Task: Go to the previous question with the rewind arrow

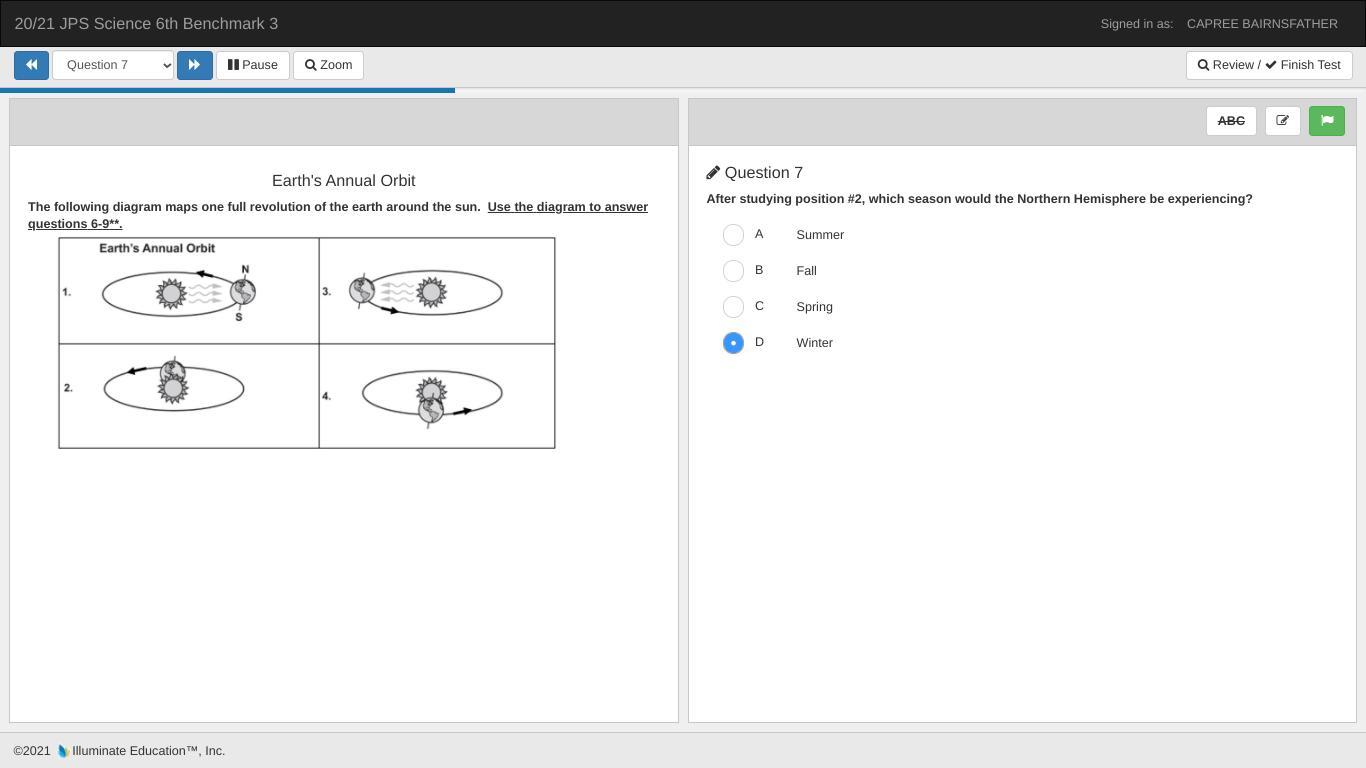Action: [x=31, y=65]
